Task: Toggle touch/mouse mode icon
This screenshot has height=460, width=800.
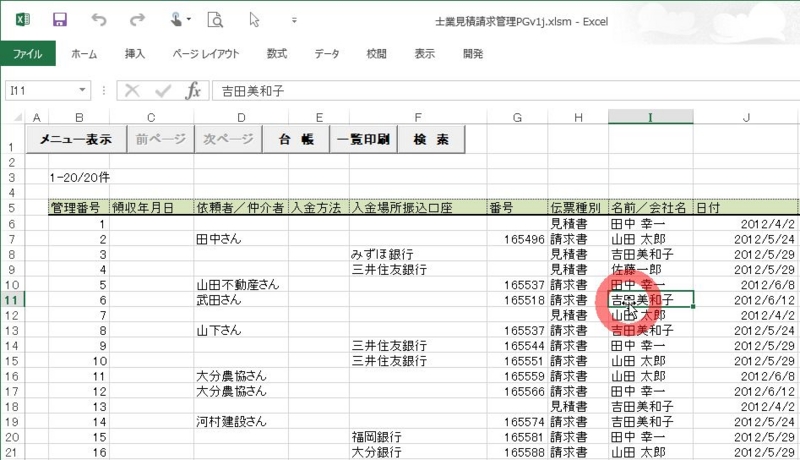Action: coord(177,20)
